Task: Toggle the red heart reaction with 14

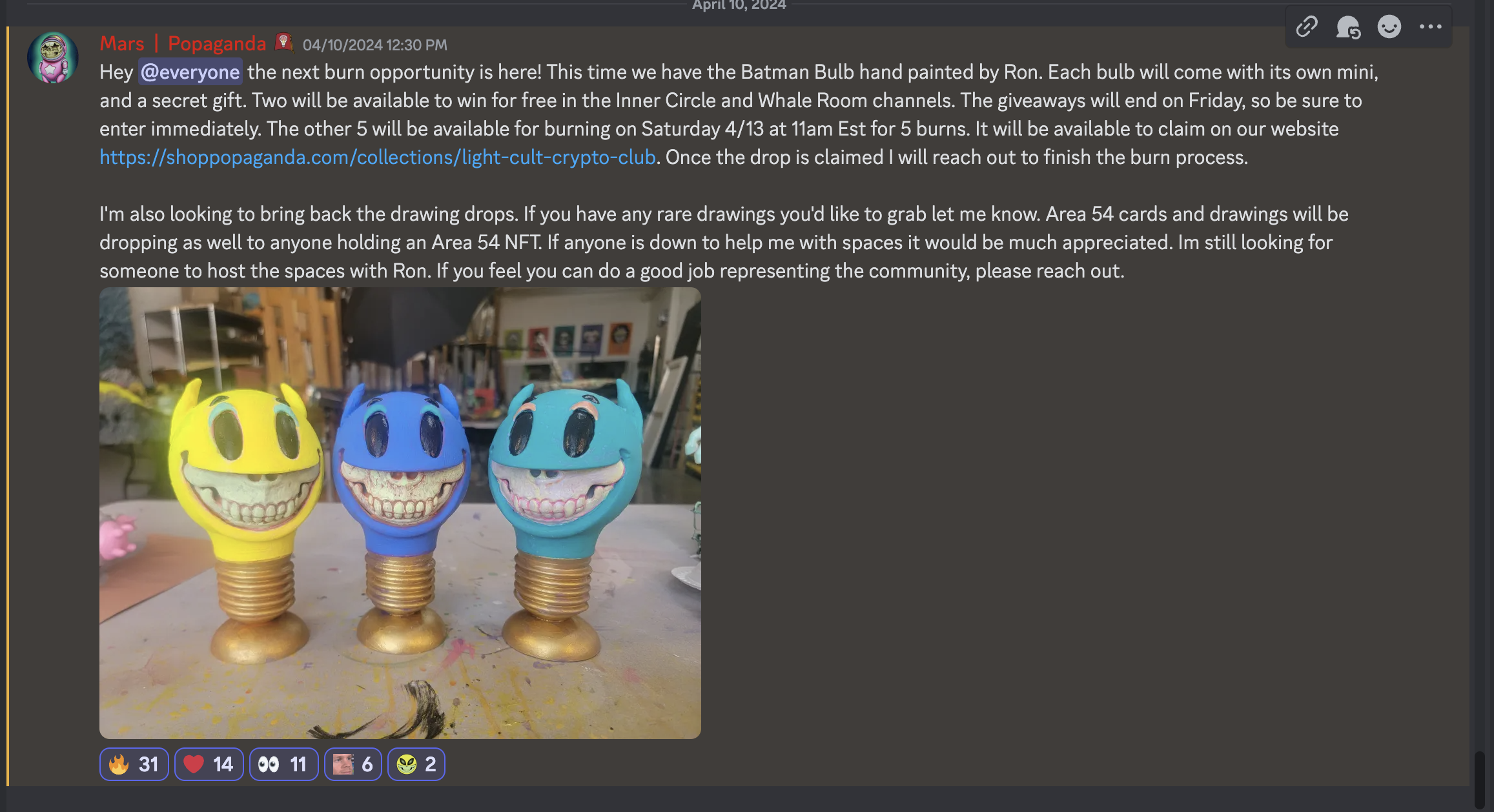Action: pyautogui.click(x=209, y=764)
